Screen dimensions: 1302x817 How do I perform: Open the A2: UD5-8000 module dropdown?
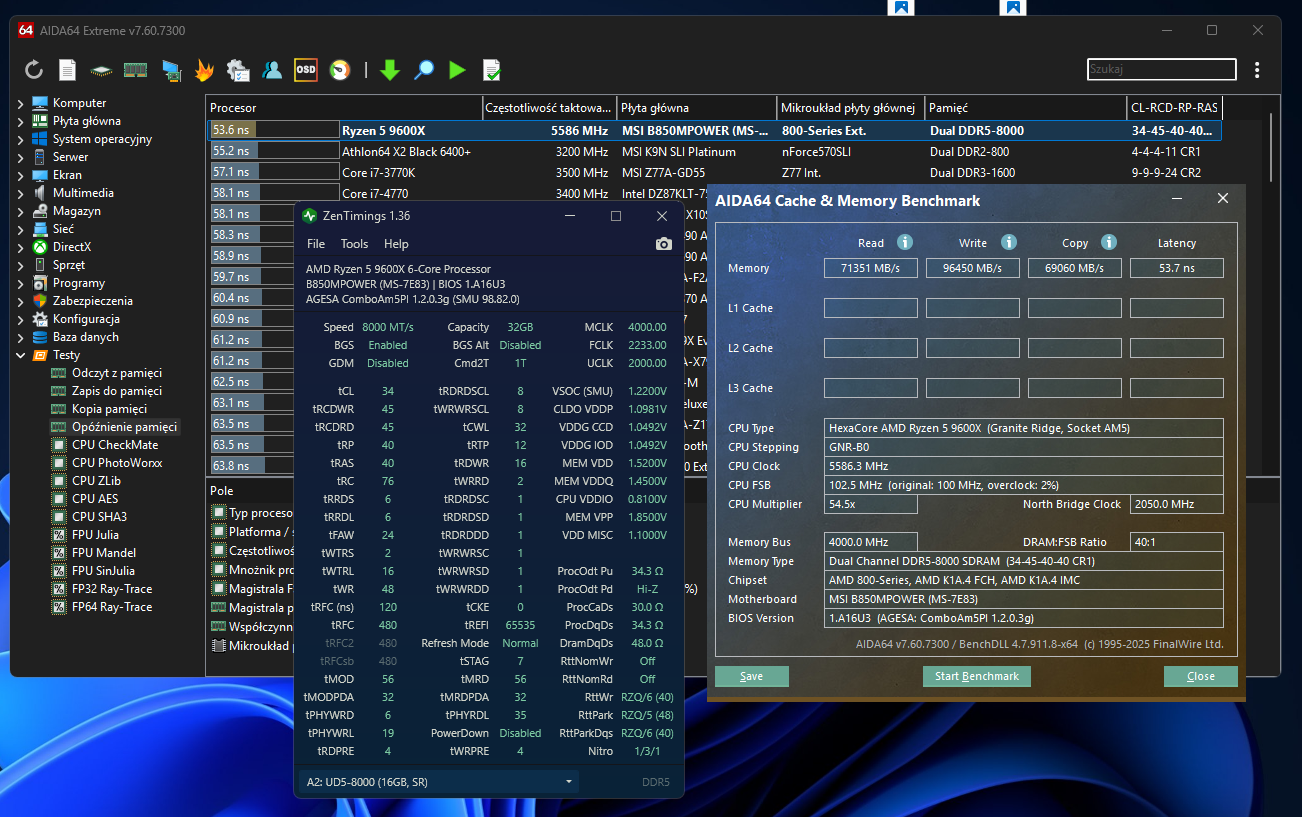pos(438,782)
